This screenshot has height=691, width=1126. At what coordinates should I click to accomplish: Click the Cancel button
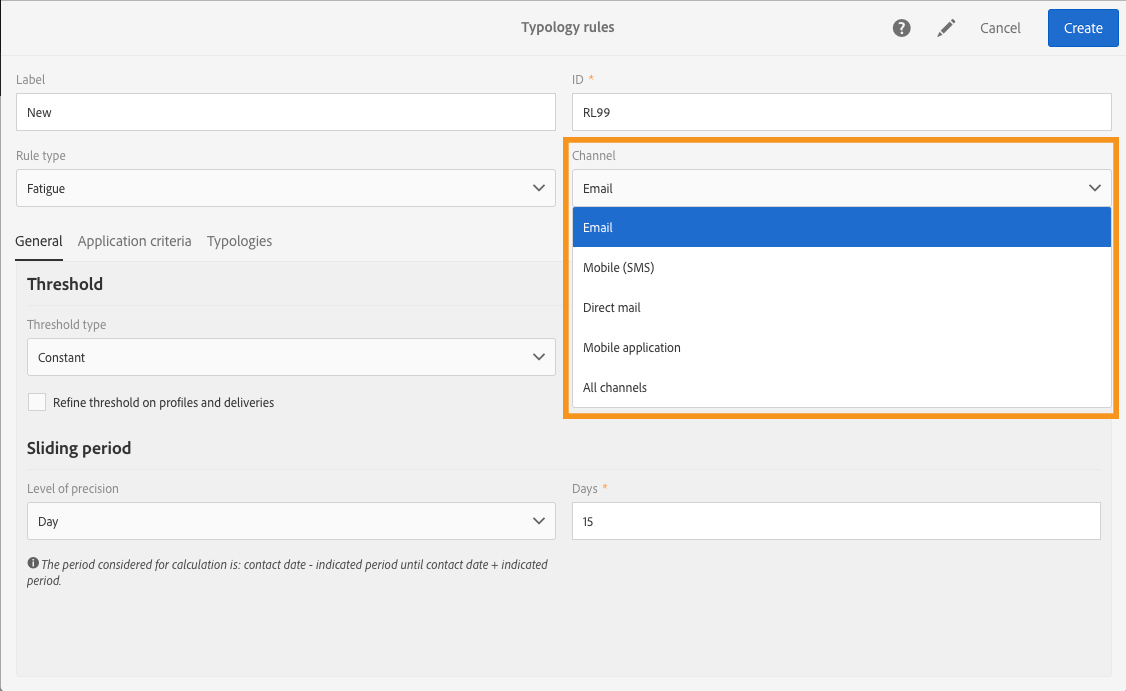(1000, 28)
